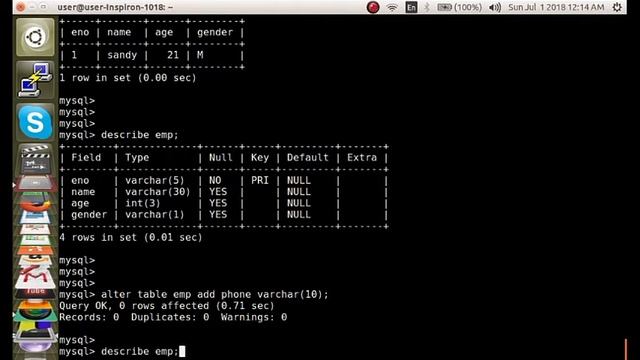Click the 'Field' column header
This screenshot has width=640, height=360.
point(86,158)
